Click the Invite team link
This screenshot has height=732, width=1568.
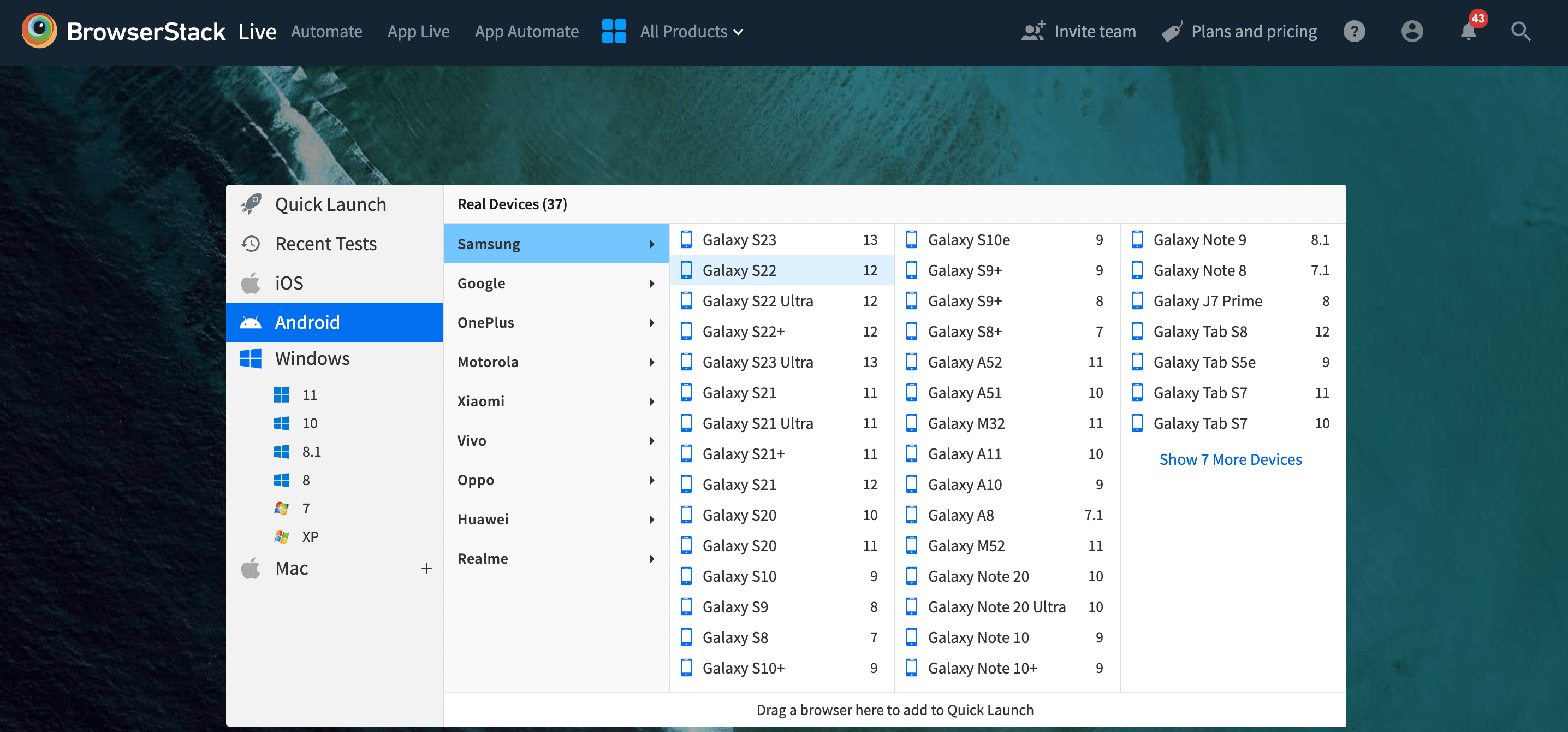1095,31
